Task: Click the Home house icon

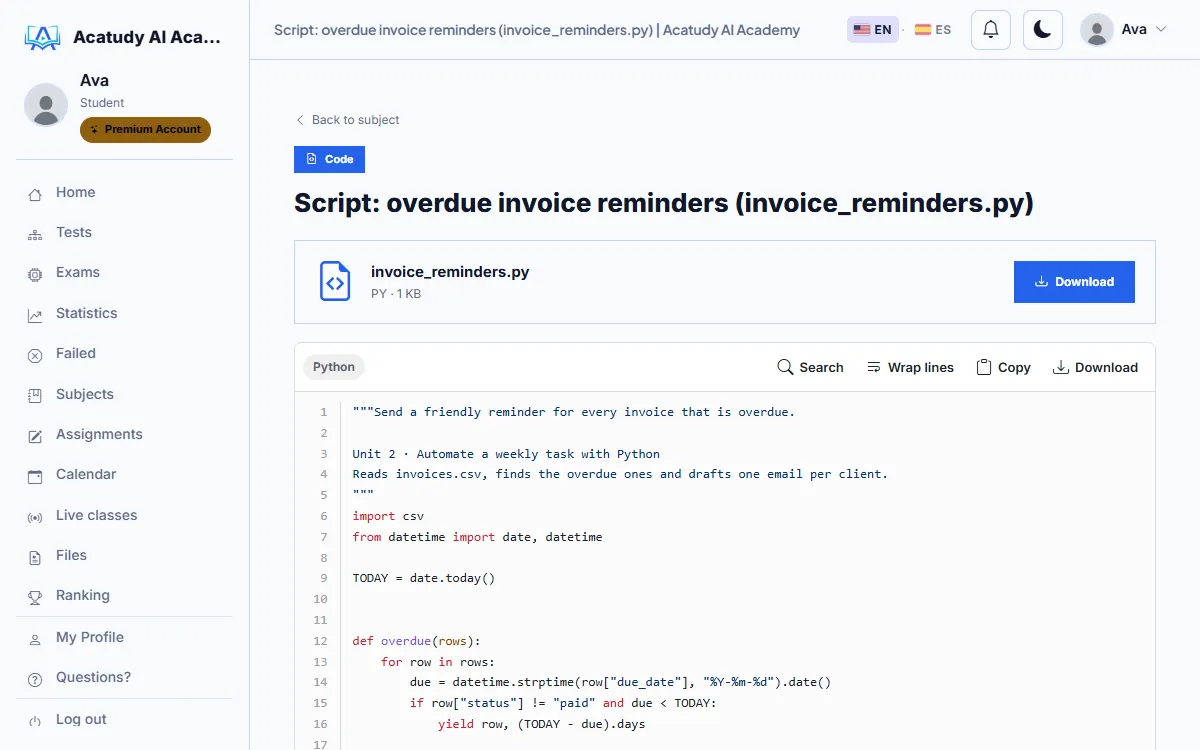Action: (x=35, y=194)
